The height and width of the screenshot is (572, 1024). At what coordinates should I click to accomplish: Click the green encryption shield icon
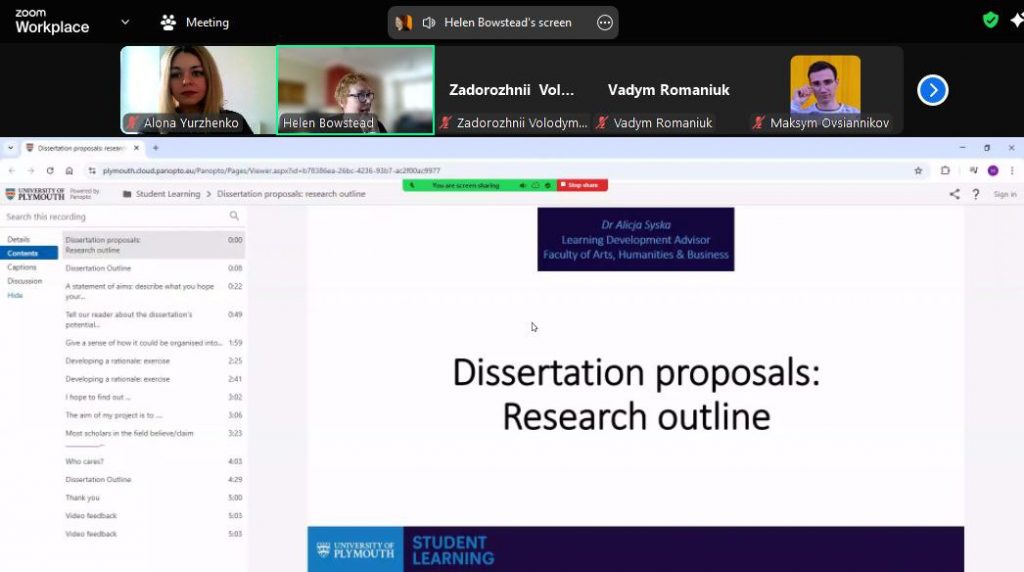(990, 20)
